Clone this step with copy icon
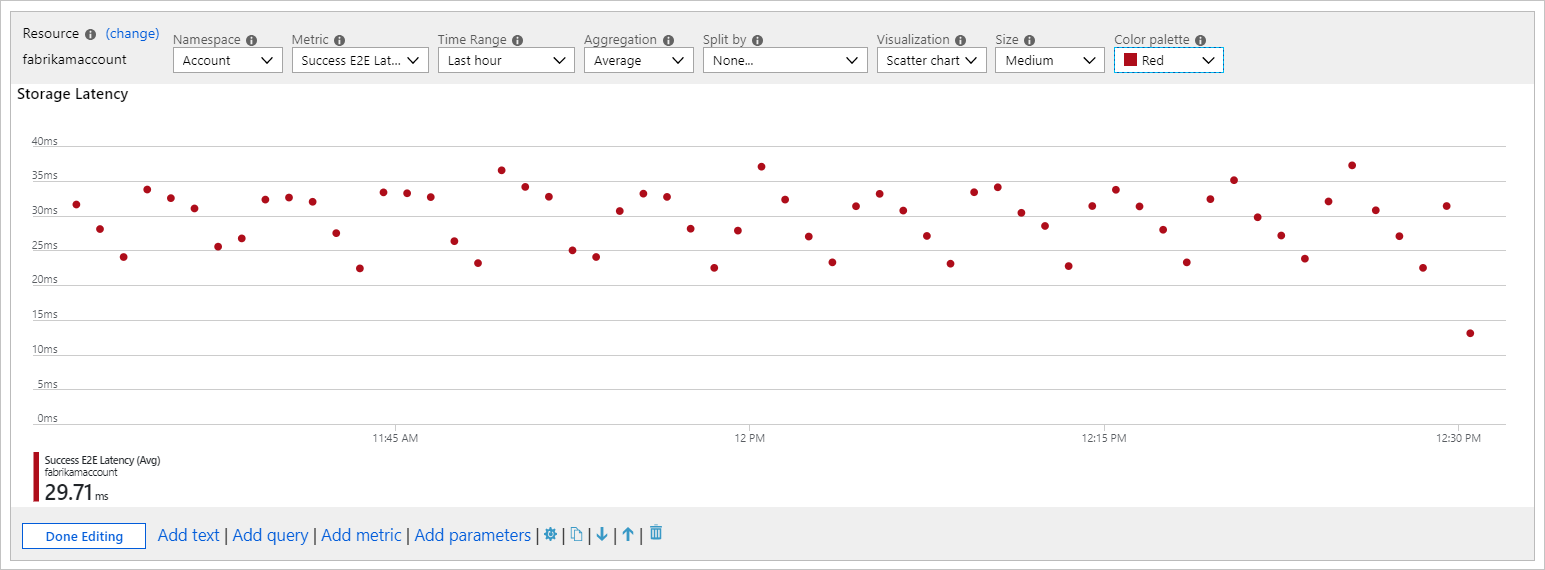1545x570 pixels. coord(576,535)
